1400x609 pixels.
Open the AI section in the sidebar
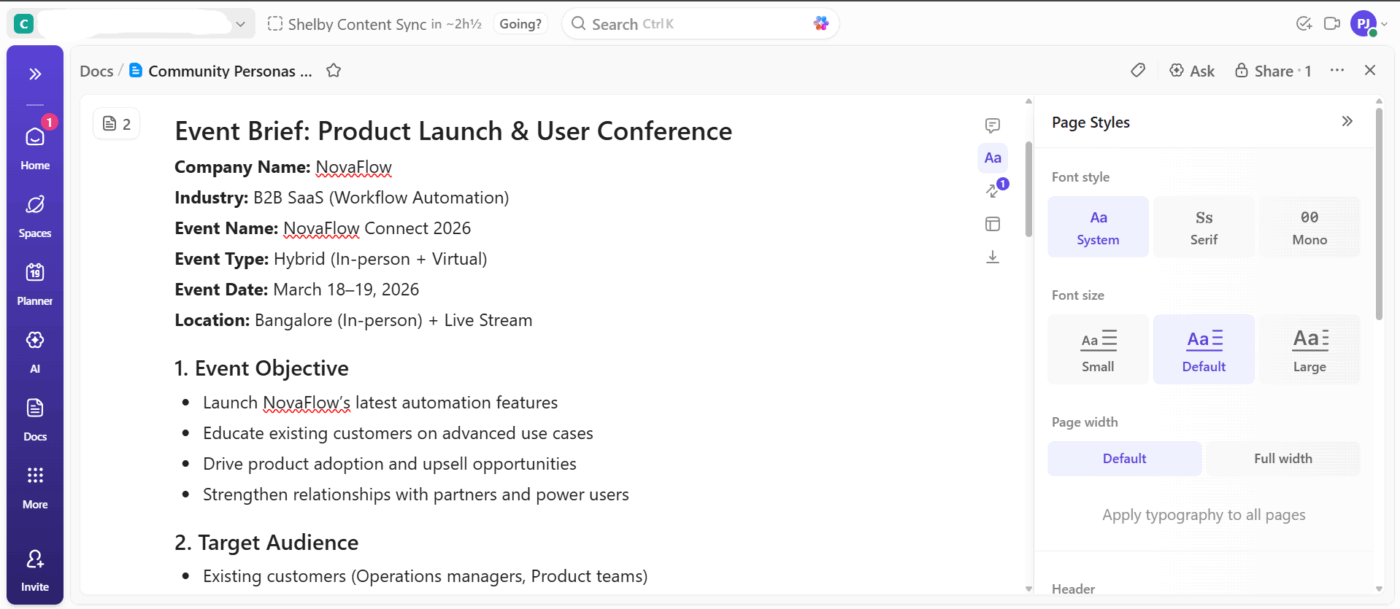click(x=34, y=351)
